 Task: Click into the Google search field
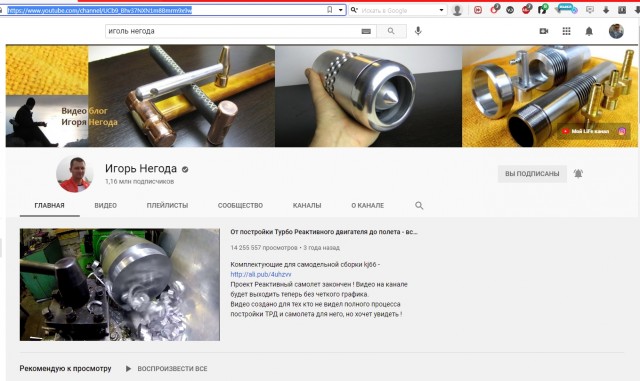(x=398, y=10)
